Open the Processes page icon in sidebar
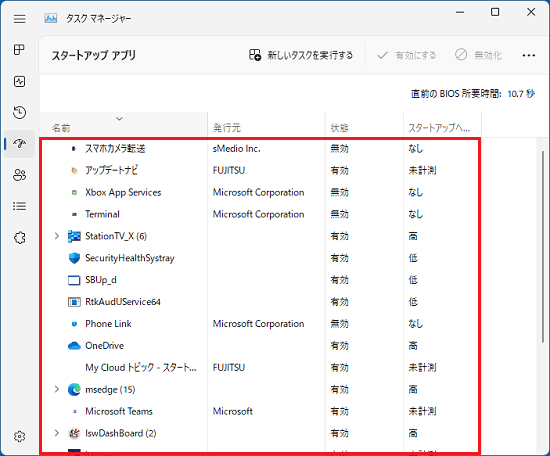Viewport: 550px width, 456px height. coord(20,50)
